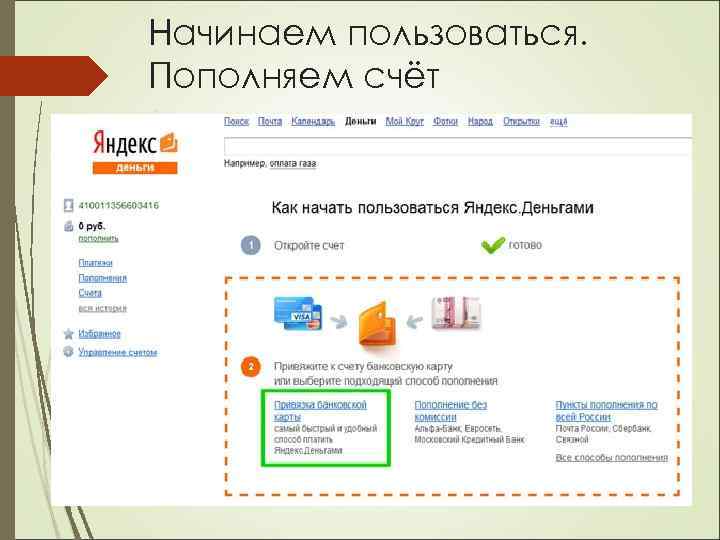
Task: Open Фотки in top navigation
Action: (445, 121)
